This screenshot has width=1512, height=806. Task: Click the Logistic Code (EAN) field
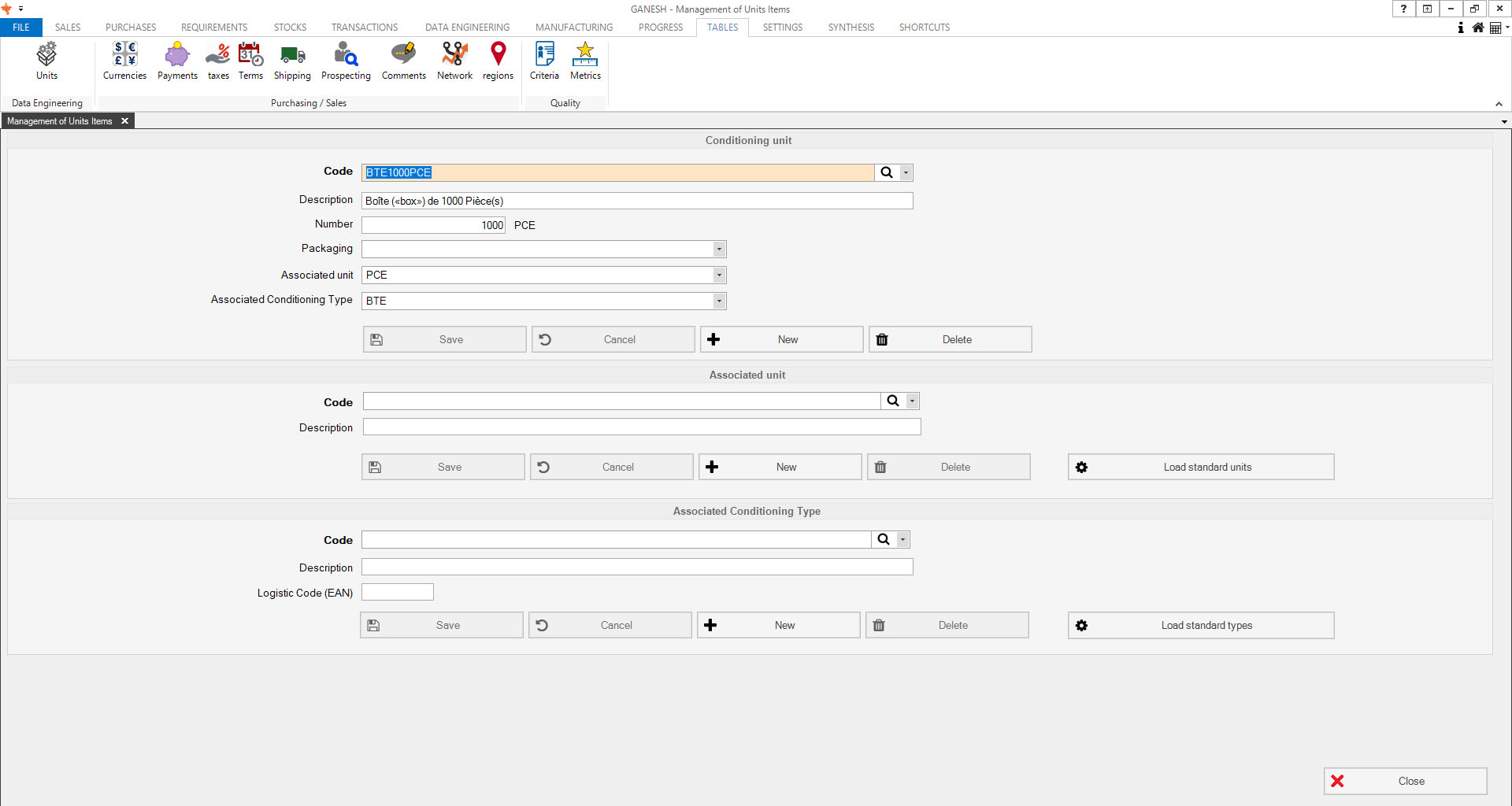tap(398, 592)
